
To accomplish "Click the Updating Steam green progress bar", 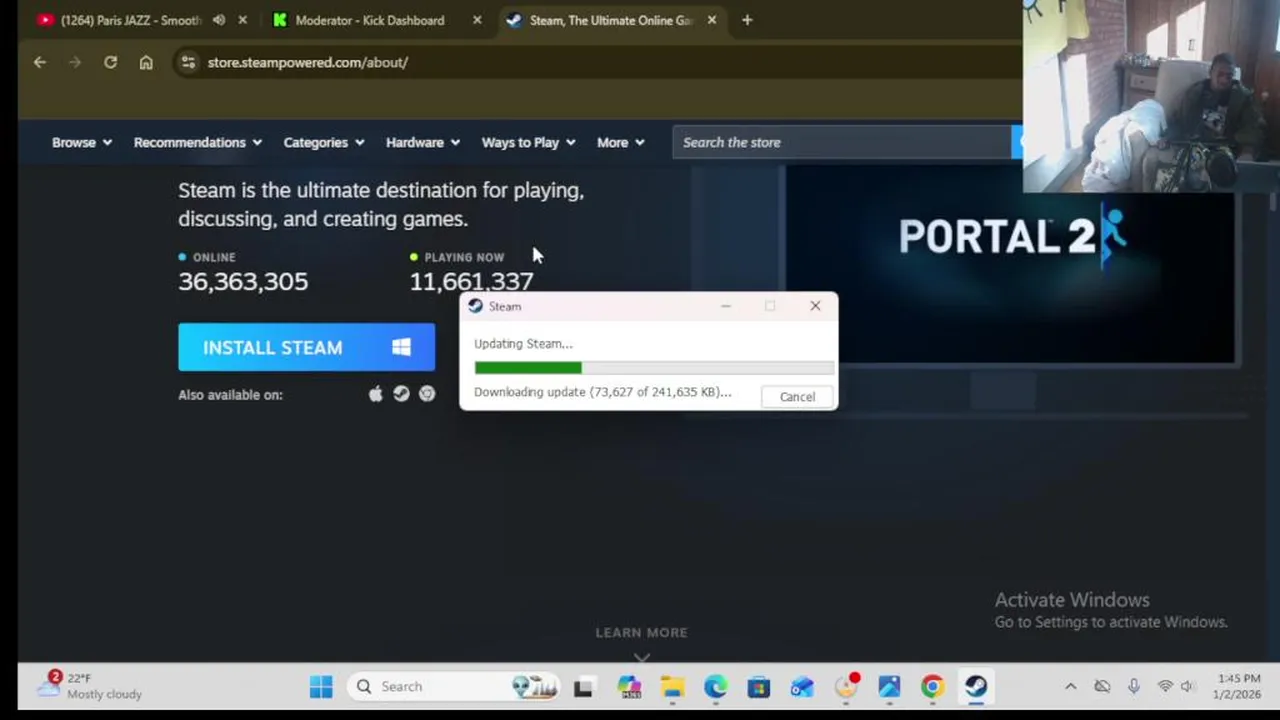I will pyautogui.click(x=654, y=368).
